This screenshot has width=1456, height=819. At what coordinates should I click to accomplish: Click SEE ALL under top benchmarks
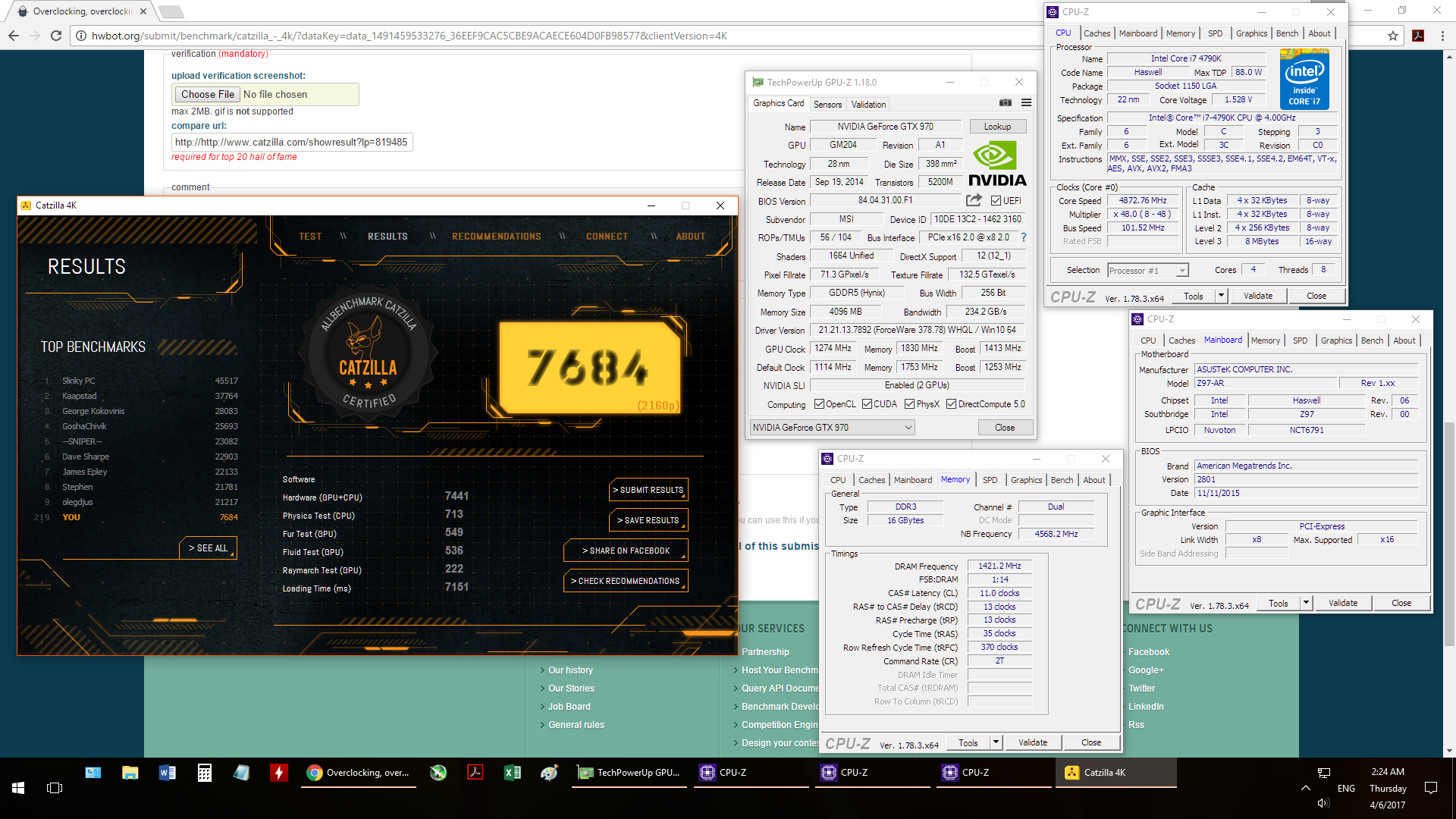coord(208,548)
